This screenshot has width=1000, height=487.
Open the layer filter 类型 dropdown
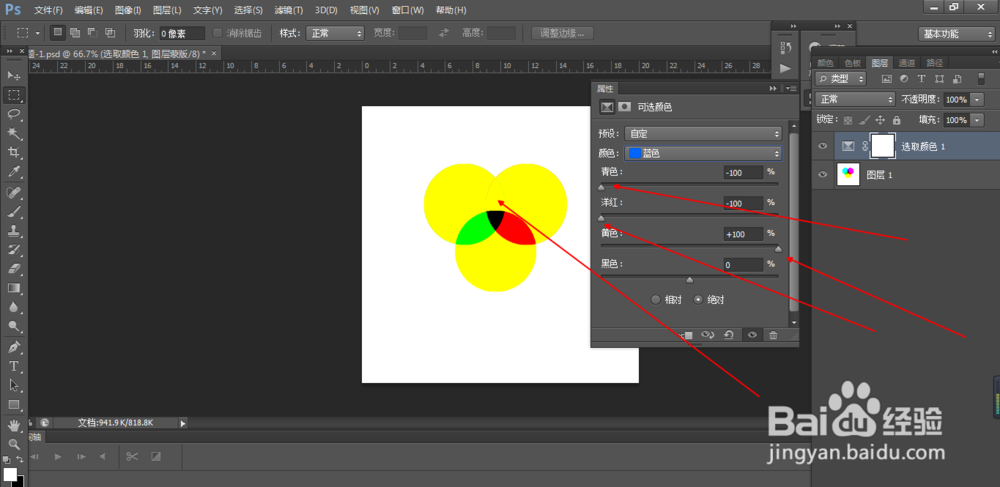click(x=841, y=79)
